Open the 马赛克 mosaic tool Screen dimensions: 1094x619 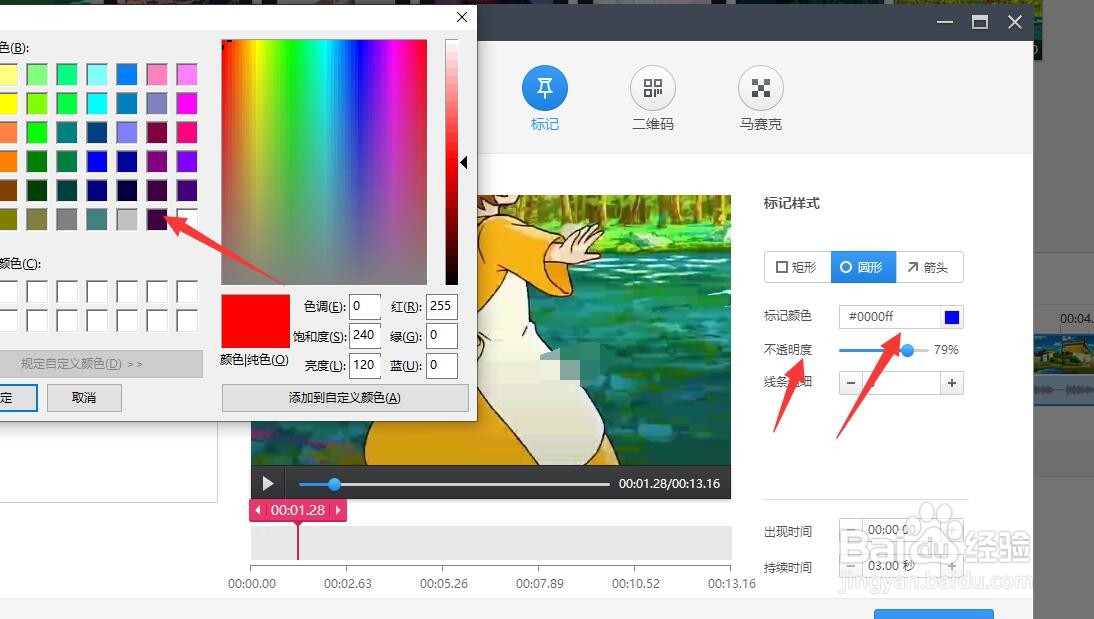(x=760, y=88)
